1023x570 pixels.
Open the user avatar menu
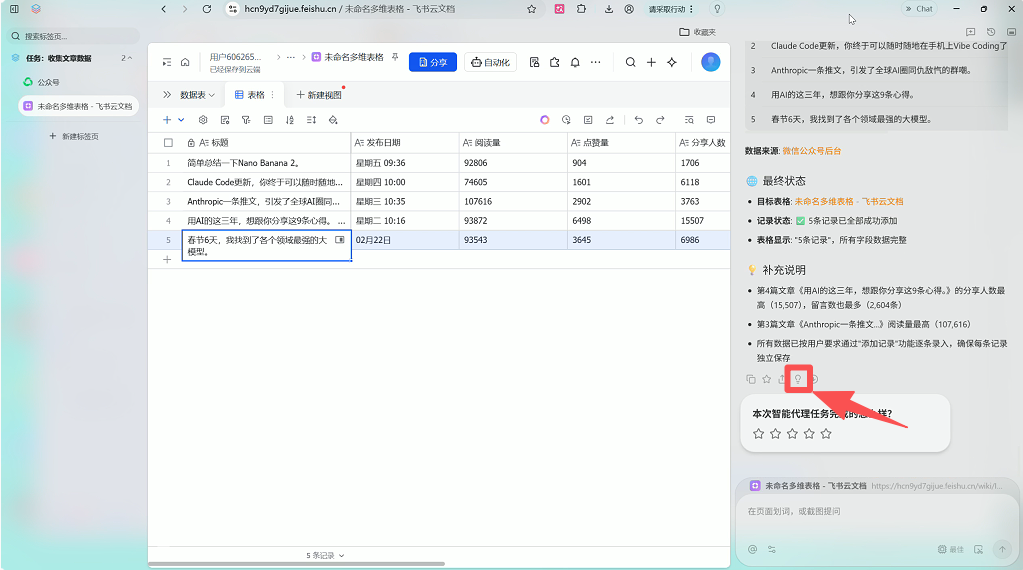(710, 62)
